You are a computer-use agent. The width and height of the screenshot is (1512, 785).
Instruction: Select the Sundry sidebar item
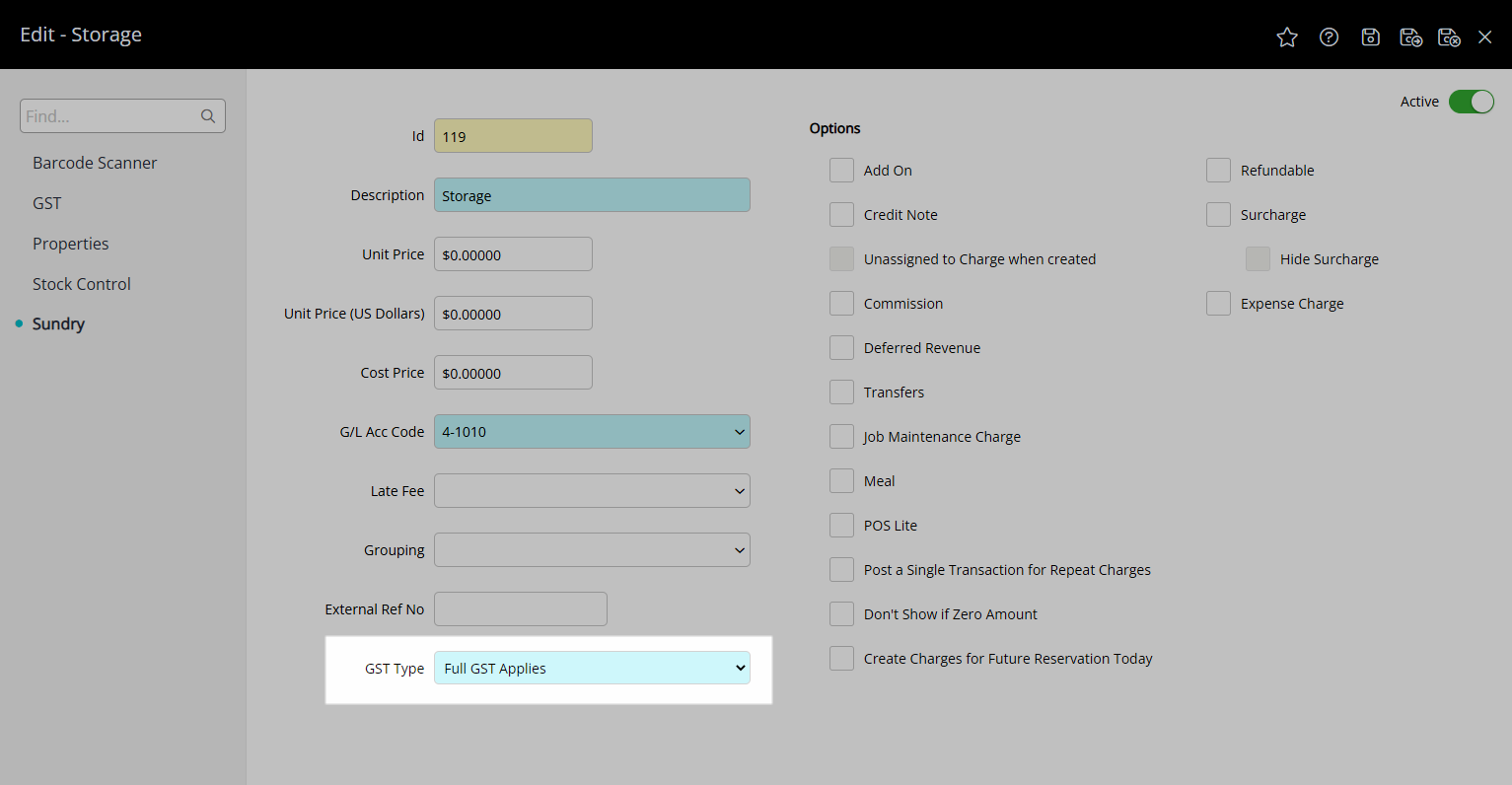[x=59, y=323]
